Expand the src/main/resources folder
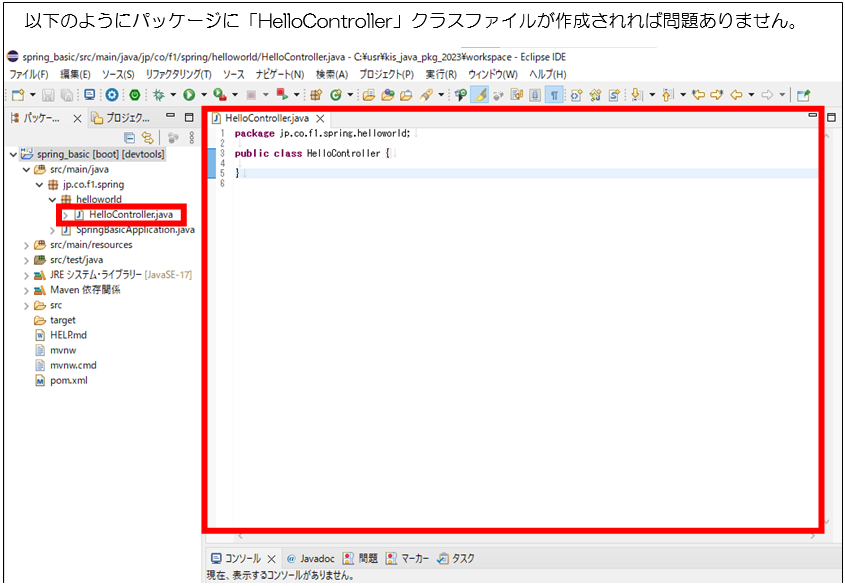The height and width of the screenshot is (586, 845). (x=26, y=245)
